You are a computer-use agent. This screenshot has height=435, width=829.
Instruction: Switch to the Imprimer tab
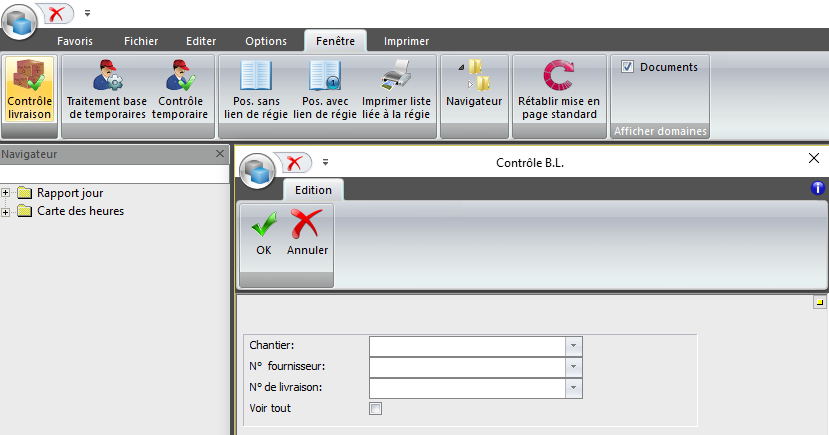(407, 41)
